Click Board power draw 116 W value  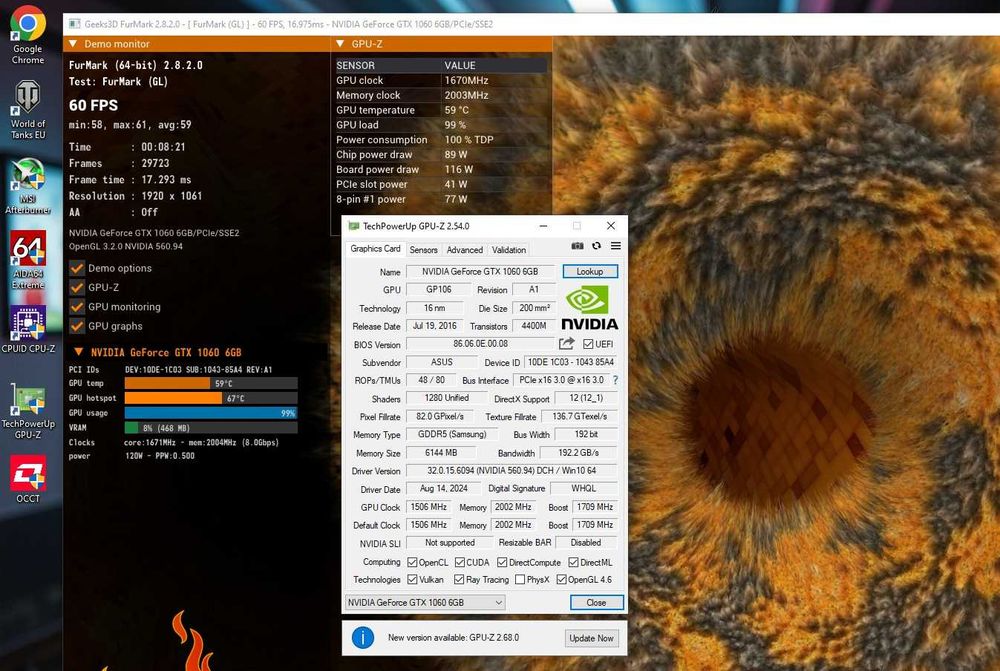[459, 170]
